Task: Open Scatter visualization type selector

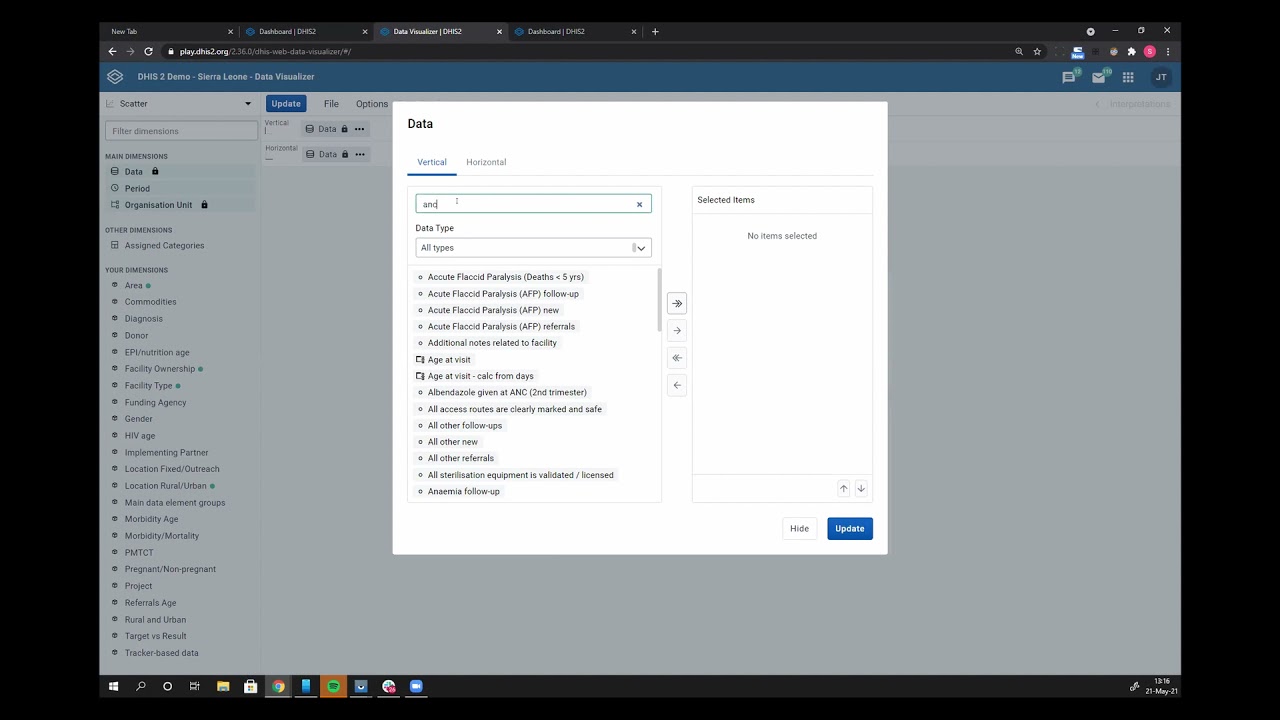Action: click(179, 104)
